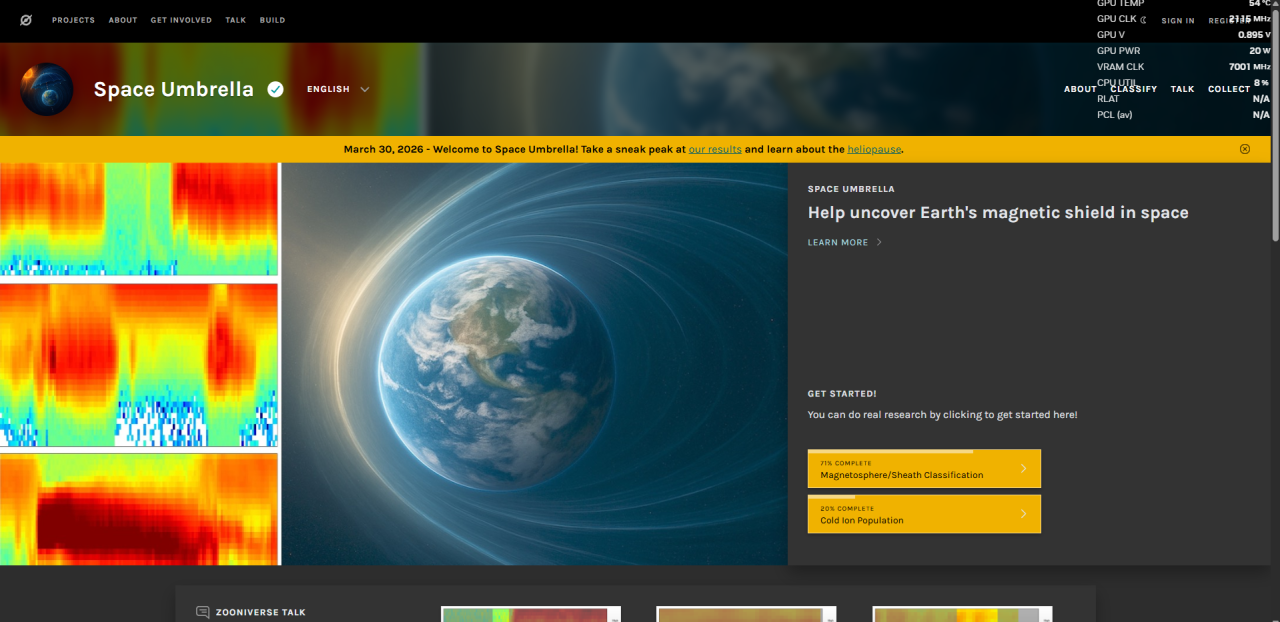Click Sign In at the top right
This screenshot has height=622, width=1280.
point(1178,20)
